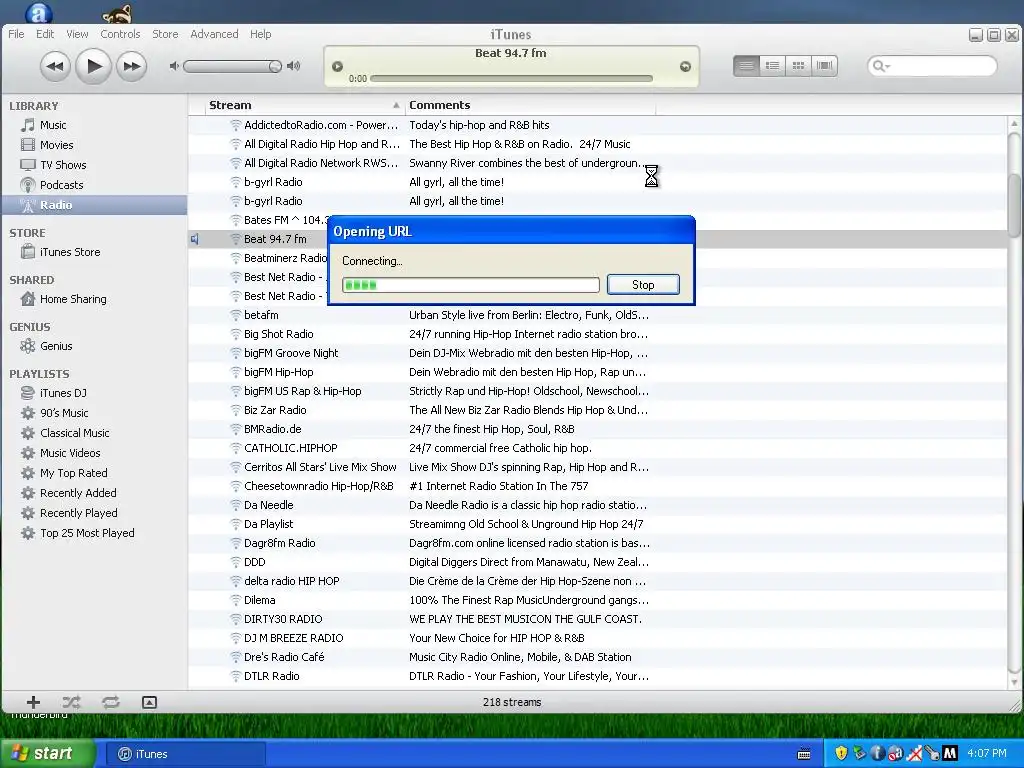This screenshot has width=1024, height=768.
Task: Click the black M tray icon
Action: tap(950, 753)
